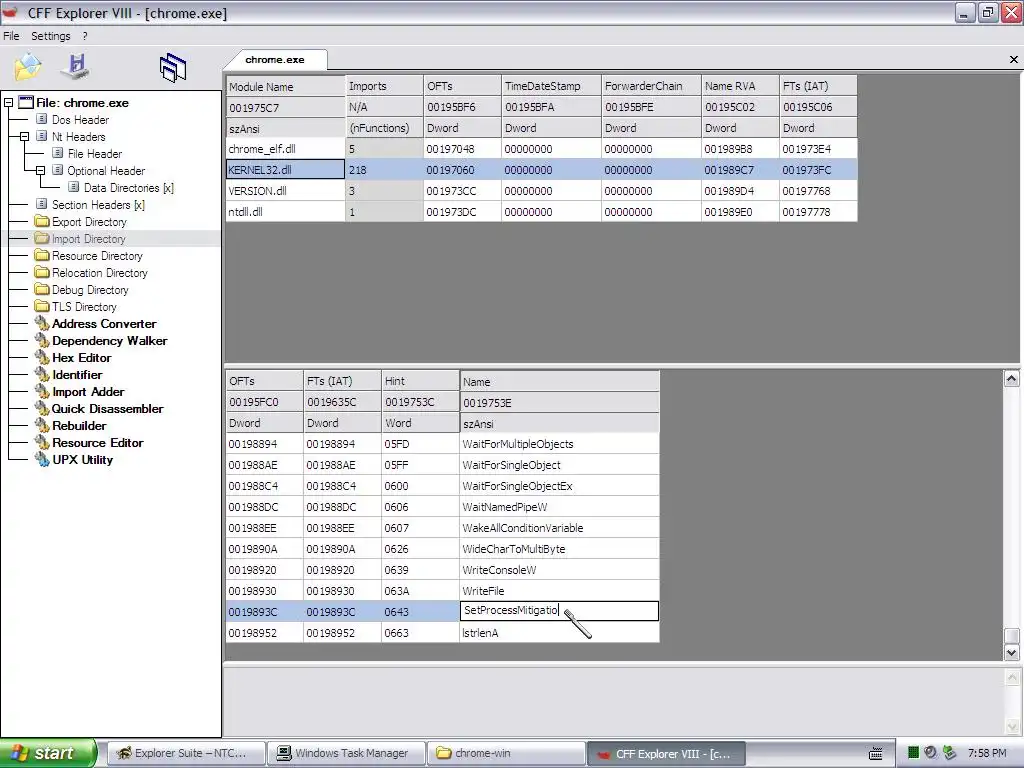This screenshot has width=1024, height=768.
Task: Launch the UPX Utility tool icon
Action: [42, 459]
